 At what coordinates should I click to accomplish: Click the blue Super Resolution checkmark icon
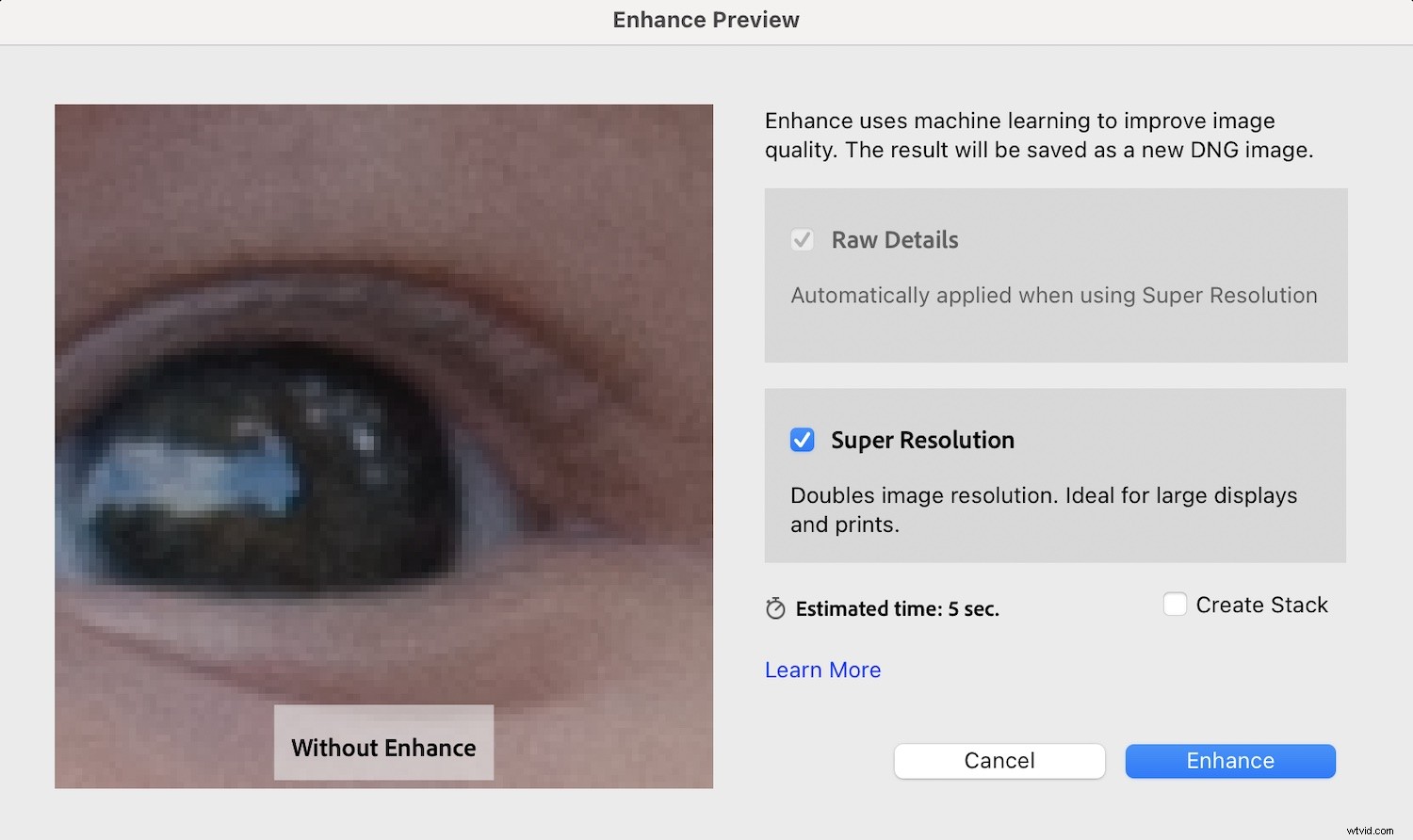click(x=802, y=440)
